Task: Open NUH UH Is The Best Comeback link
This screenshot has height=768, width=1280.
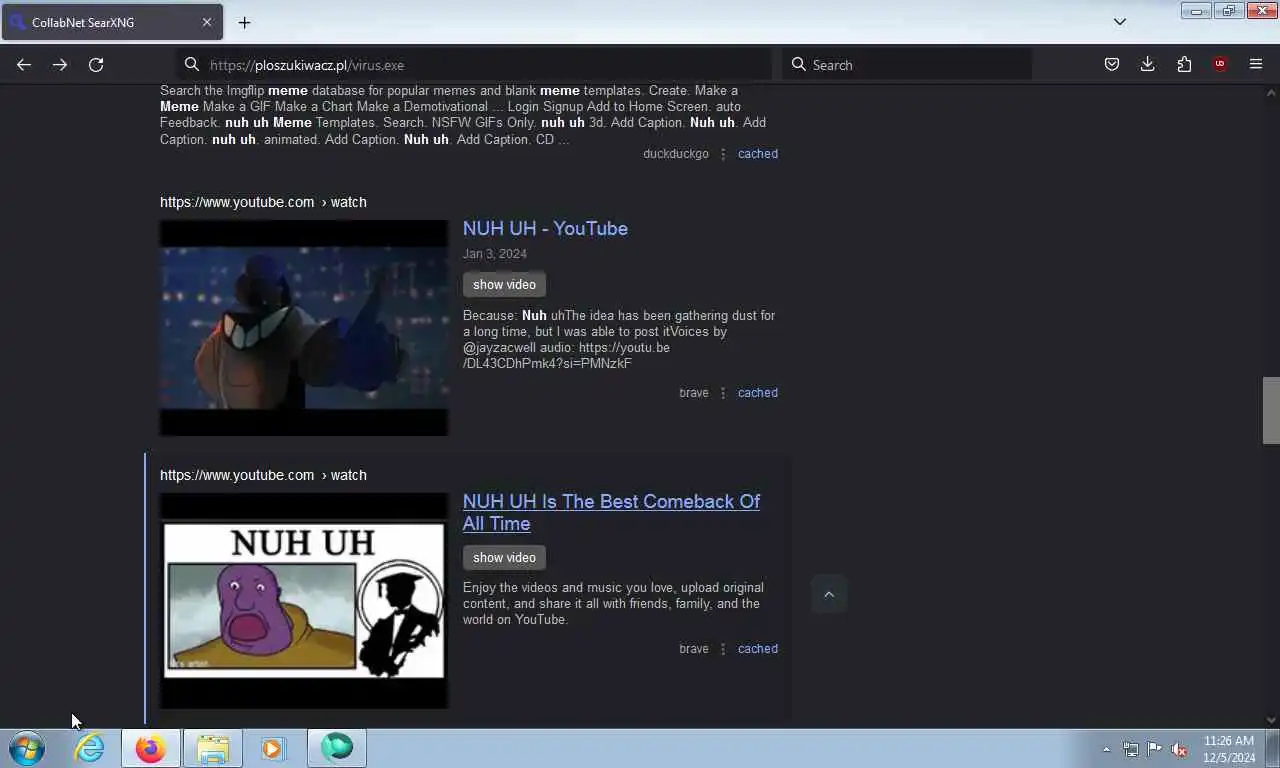Action: pyautogui.click(x=611, y=512)
